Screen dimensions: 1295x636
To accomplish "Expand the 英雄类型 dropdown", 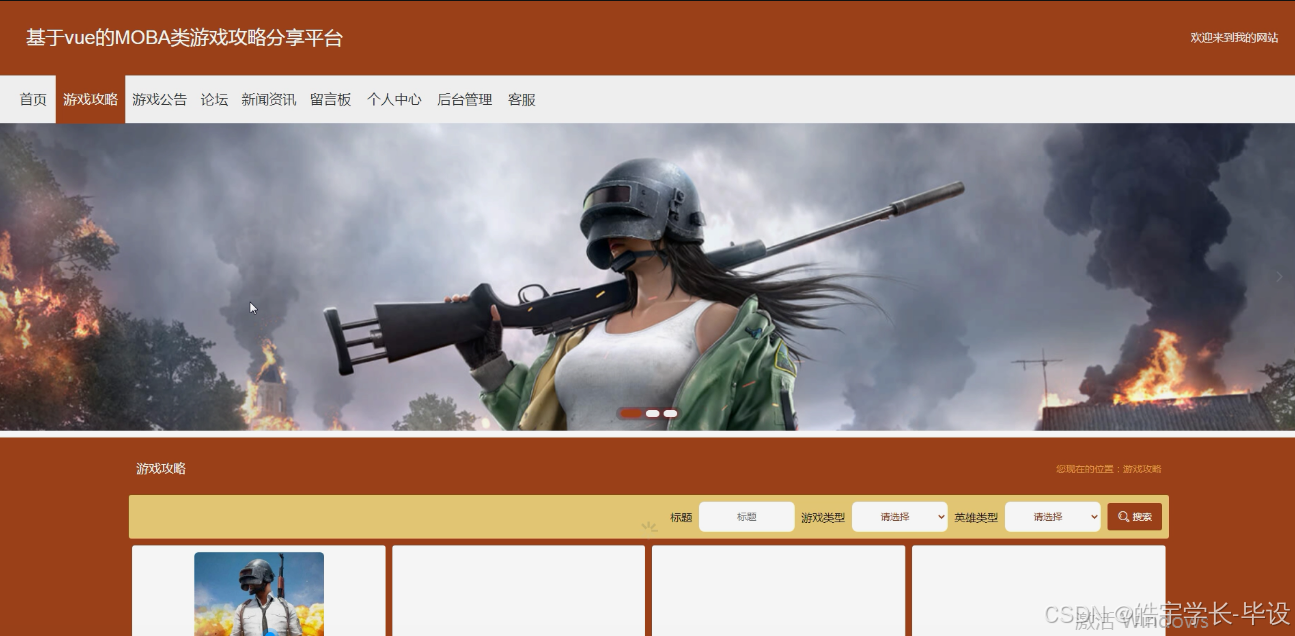I will 1052,517.
